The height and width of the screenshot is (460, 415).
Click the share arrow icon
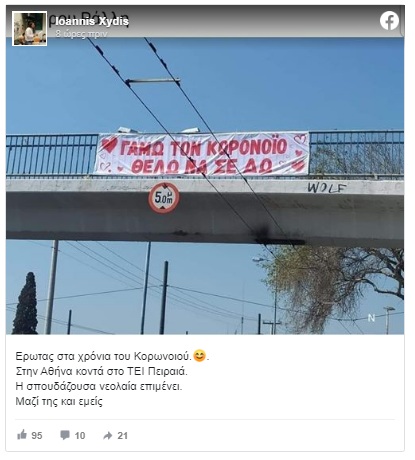pyautogui.click(x=108, y=435)
